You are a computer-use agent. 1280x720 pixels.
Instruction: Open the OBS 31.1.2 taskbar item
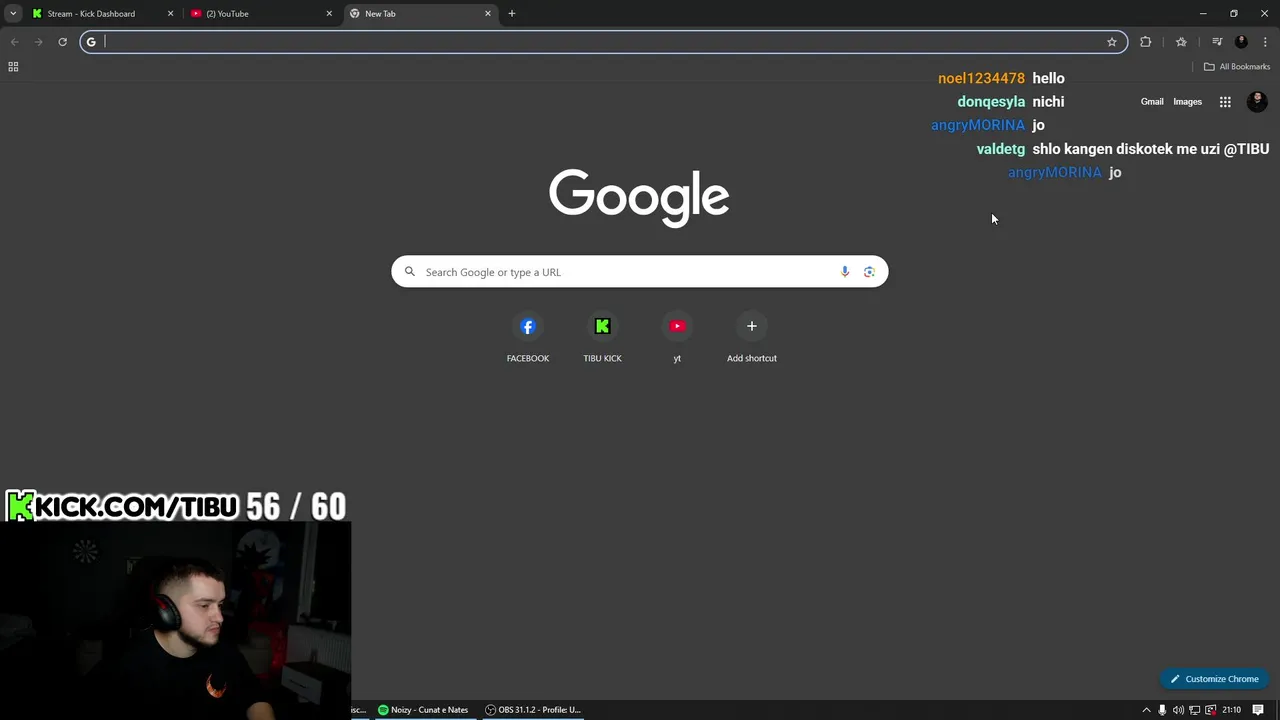533,710
